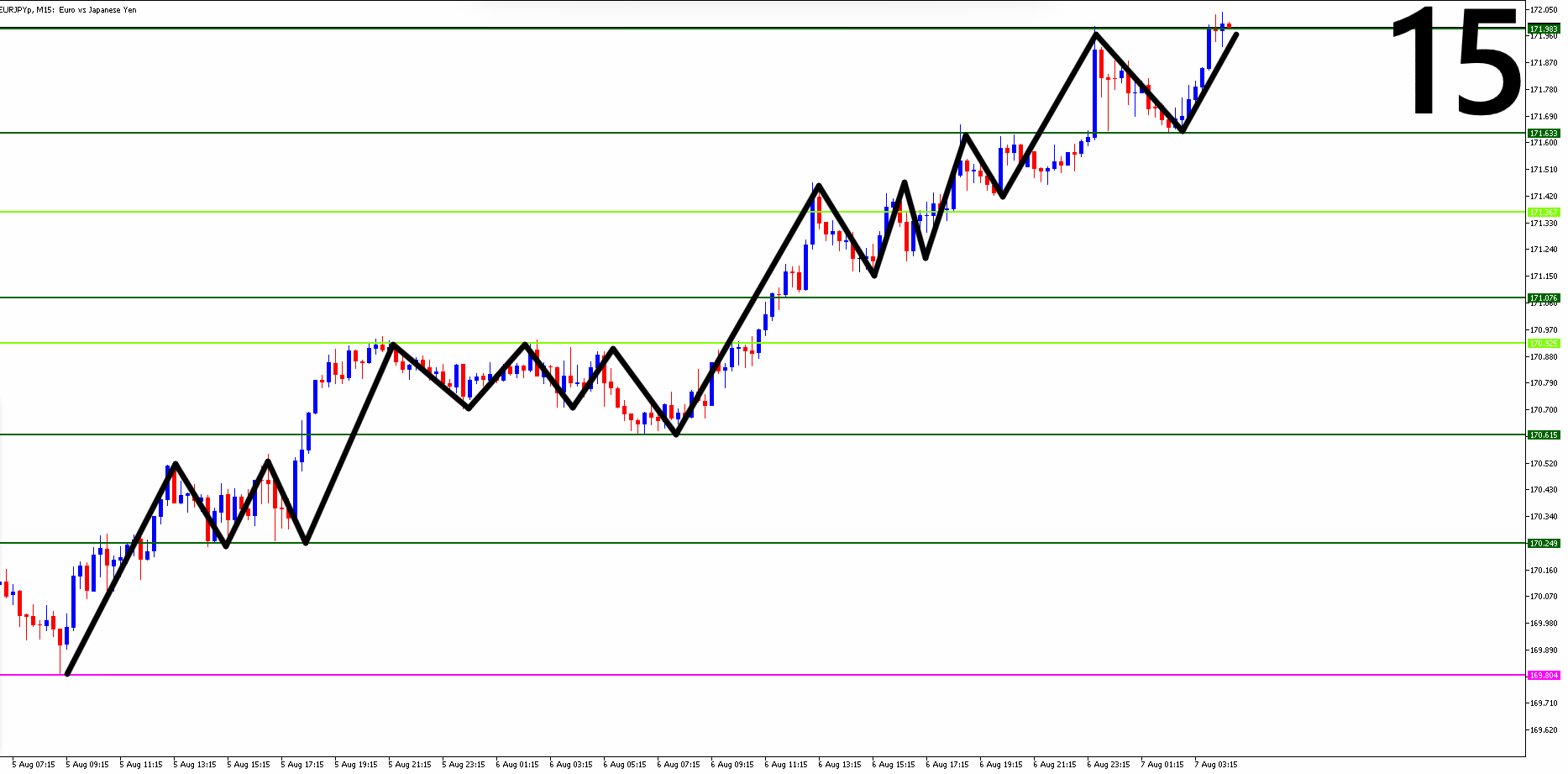Click the 5 Aug 13:15 time axis label
1568x774 pixels.
click(x=195, y=765)
